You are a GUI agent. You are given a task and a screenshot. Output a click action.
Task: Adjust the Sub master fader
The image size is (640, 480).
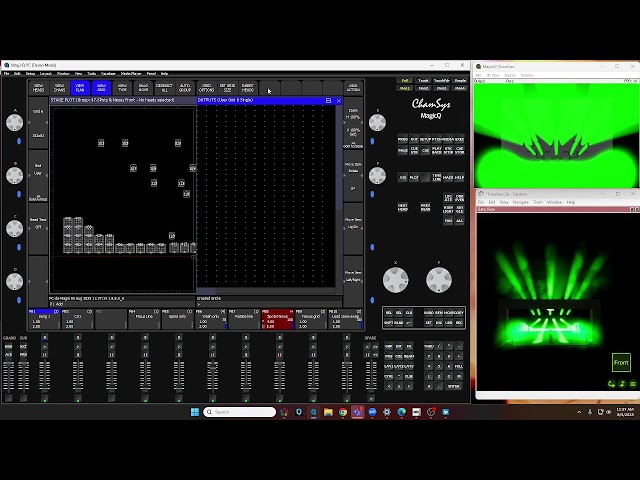point(23,376)
